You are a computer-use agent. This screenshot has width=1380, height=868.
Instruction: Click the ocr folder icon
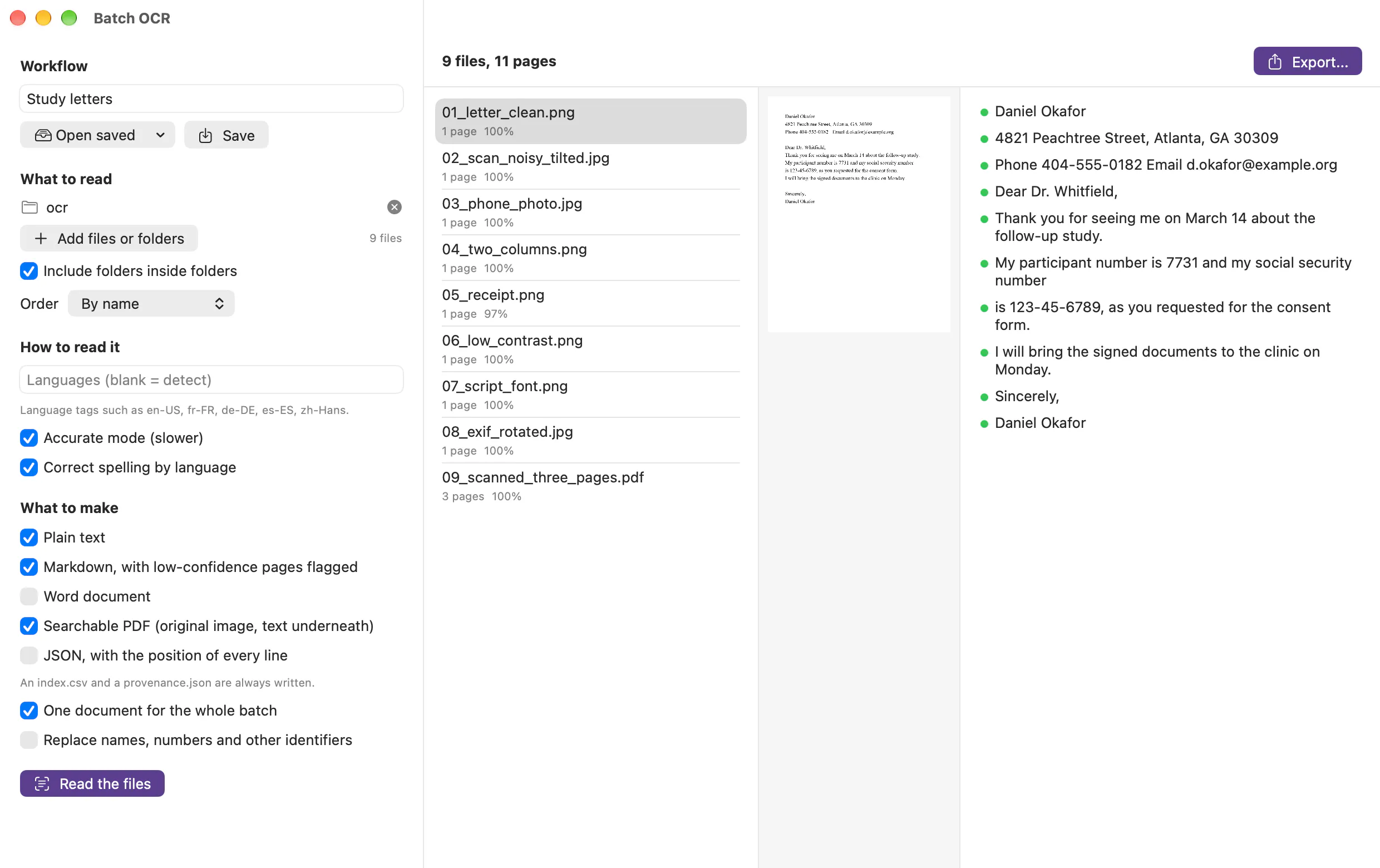click(x=29, y=207)
